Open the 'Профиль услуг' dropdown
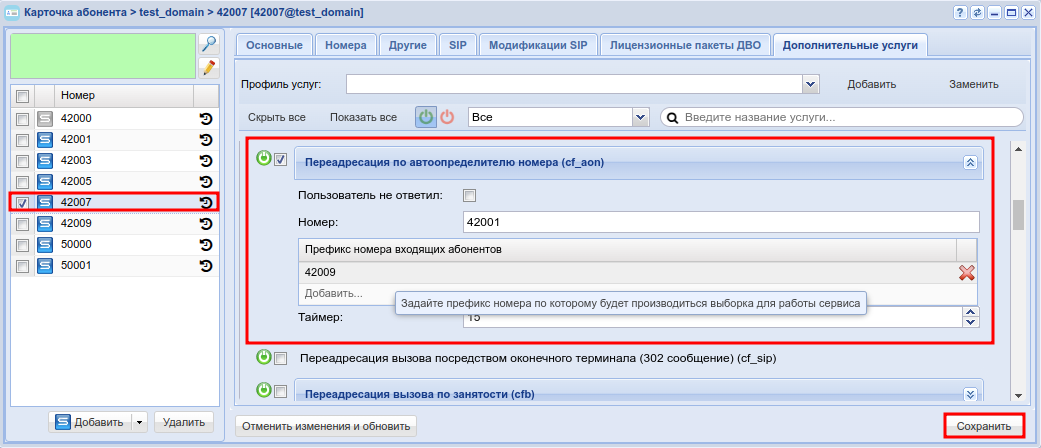Image resolution: width=1041 pixels, height=448 pixels. pyautogui.click(x=811, y=85)
